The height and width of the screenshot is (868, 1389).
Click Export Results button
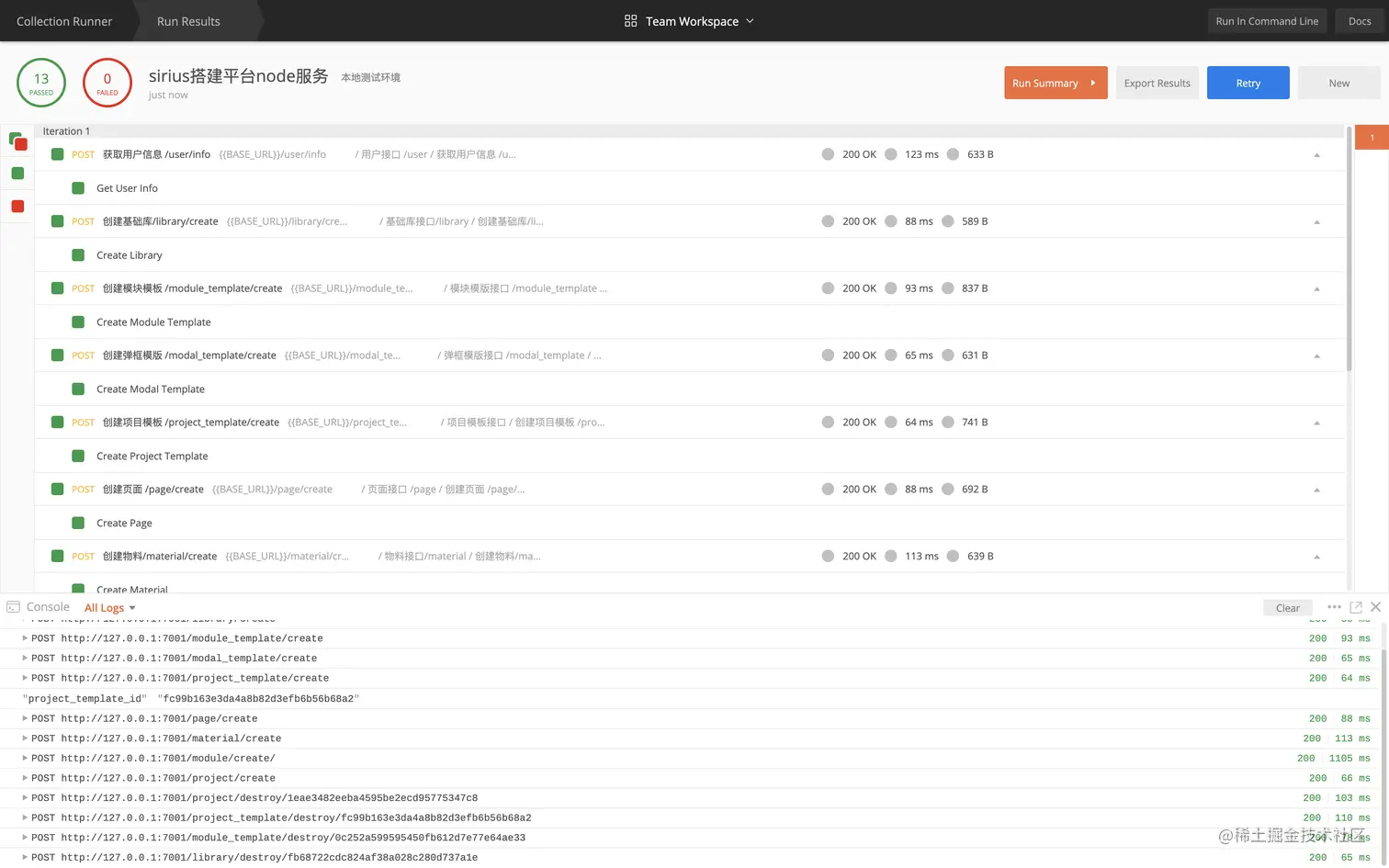(x=1157, y=83)
